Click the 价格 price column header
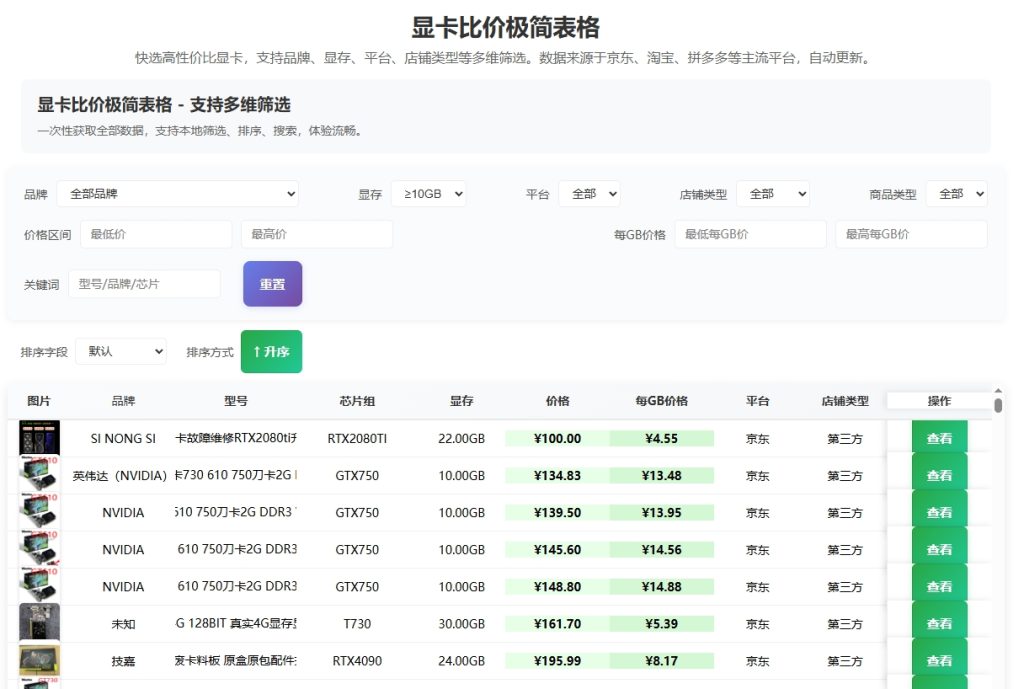 pos(557,401)
